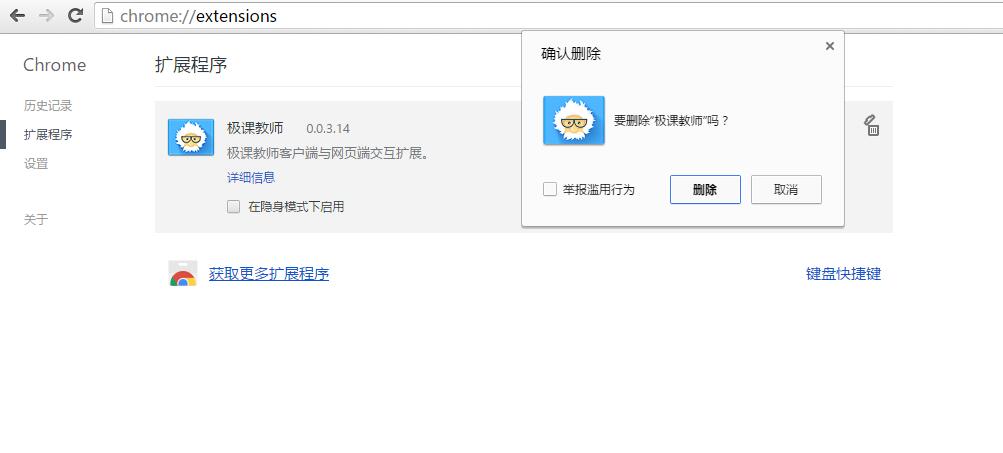
Task: Reload the page with the refresh icon
Action: [75, 15]
